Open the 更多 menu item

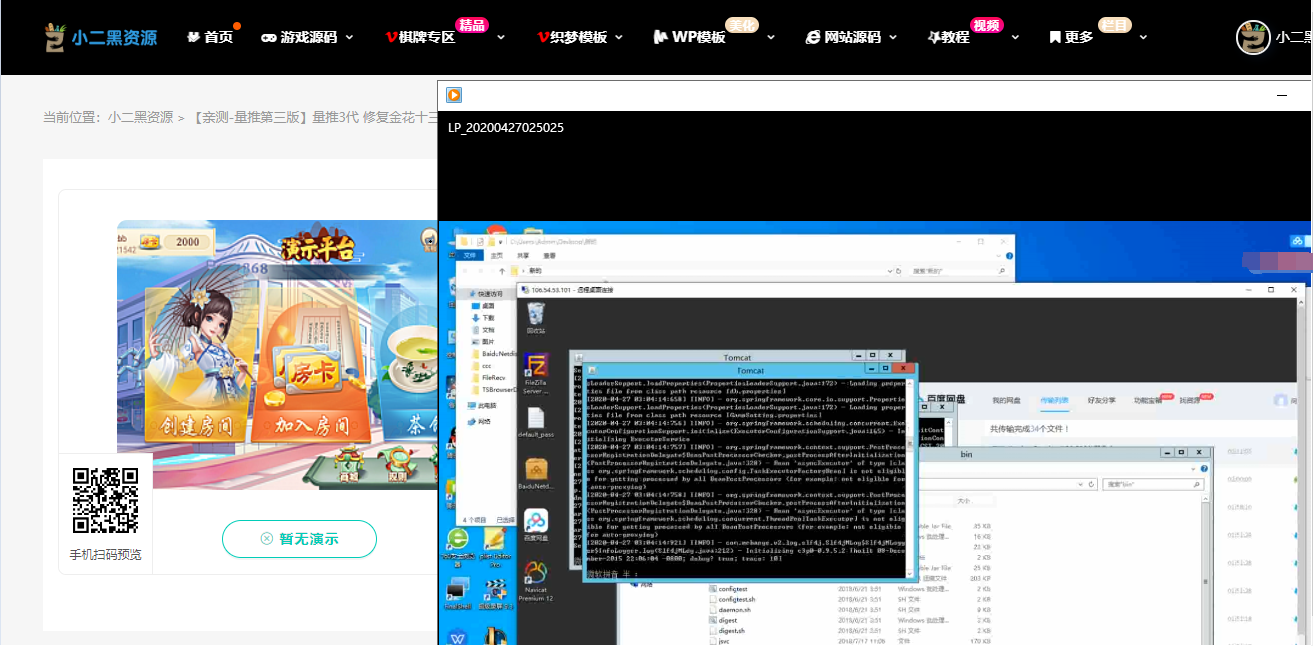(x=1071, y=37)
